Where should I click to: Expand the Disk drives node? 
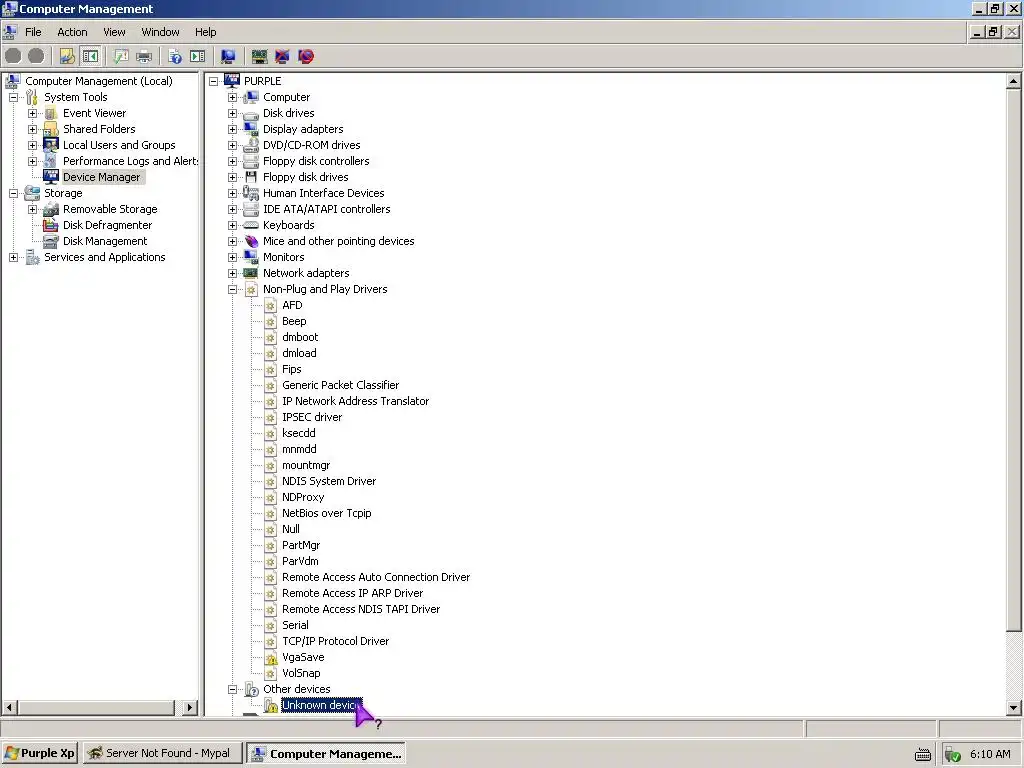pos(232,113)
